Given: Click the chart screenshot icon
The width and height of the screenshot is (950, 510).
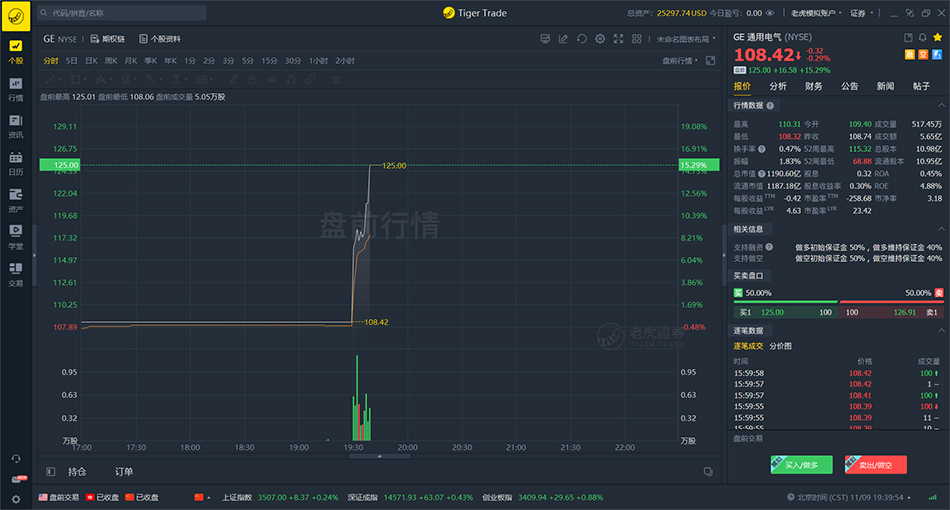Looking at the screenshot, I should (545, 39).
